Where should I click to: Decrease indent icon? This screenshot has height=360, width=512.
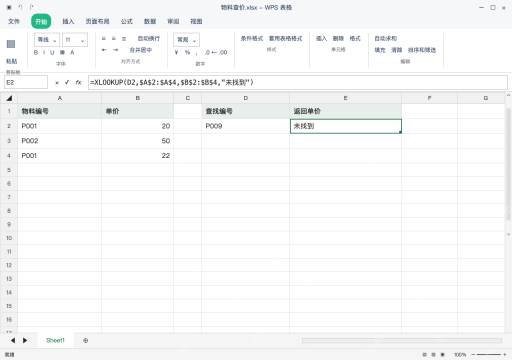(x=104, y=50)
